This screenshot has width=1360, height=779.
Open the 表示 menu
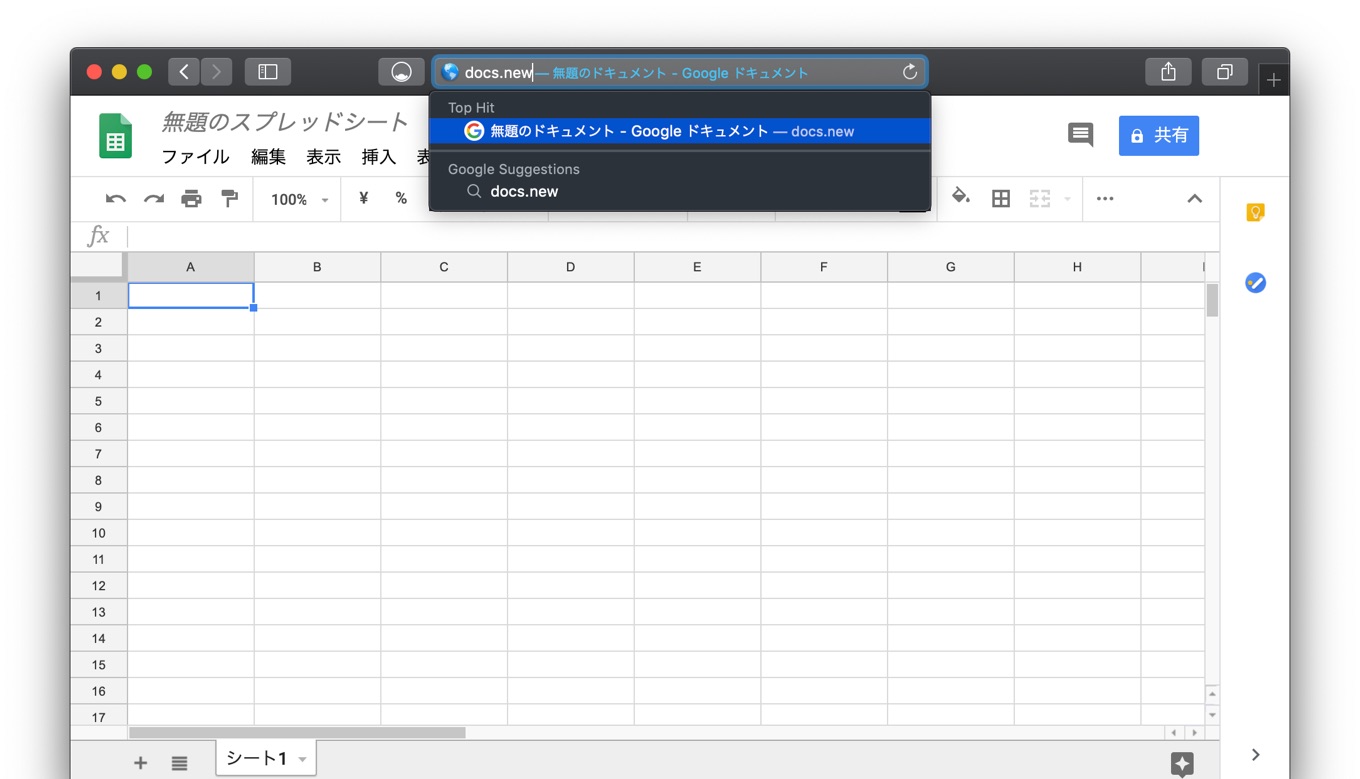(x=323, y=157)
